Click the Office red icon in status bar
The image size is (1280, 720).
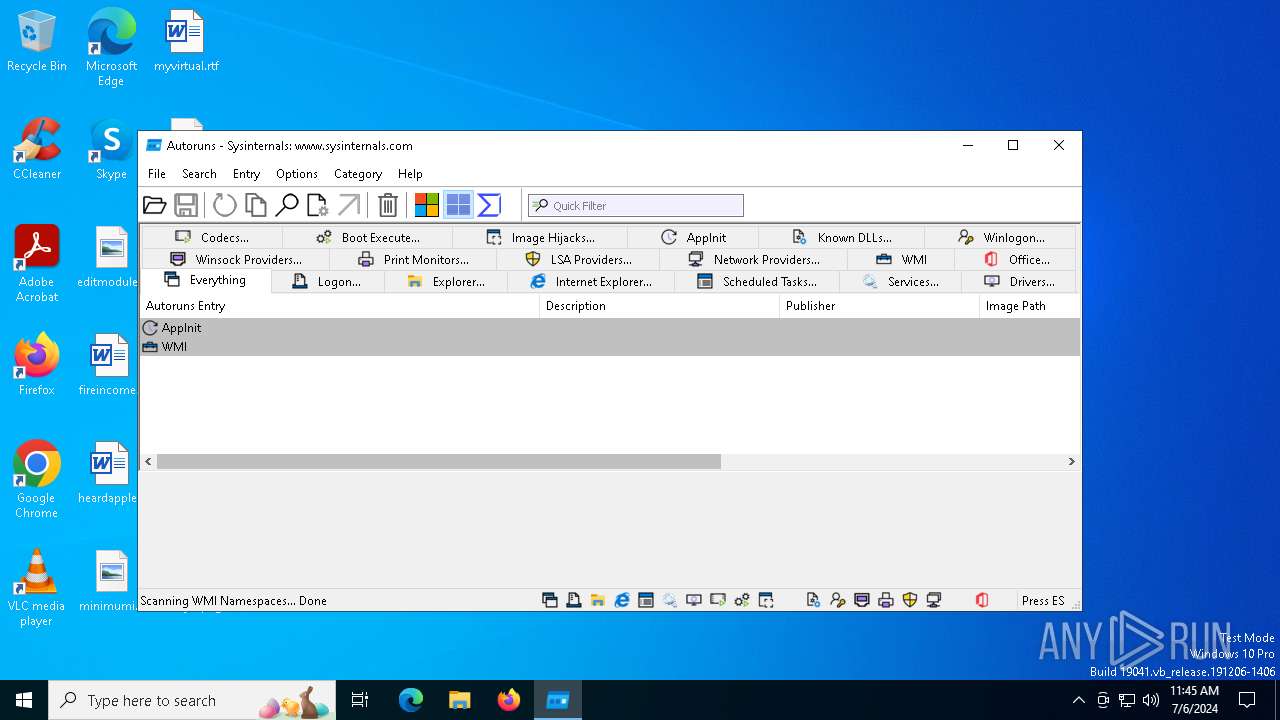[982, 600]
